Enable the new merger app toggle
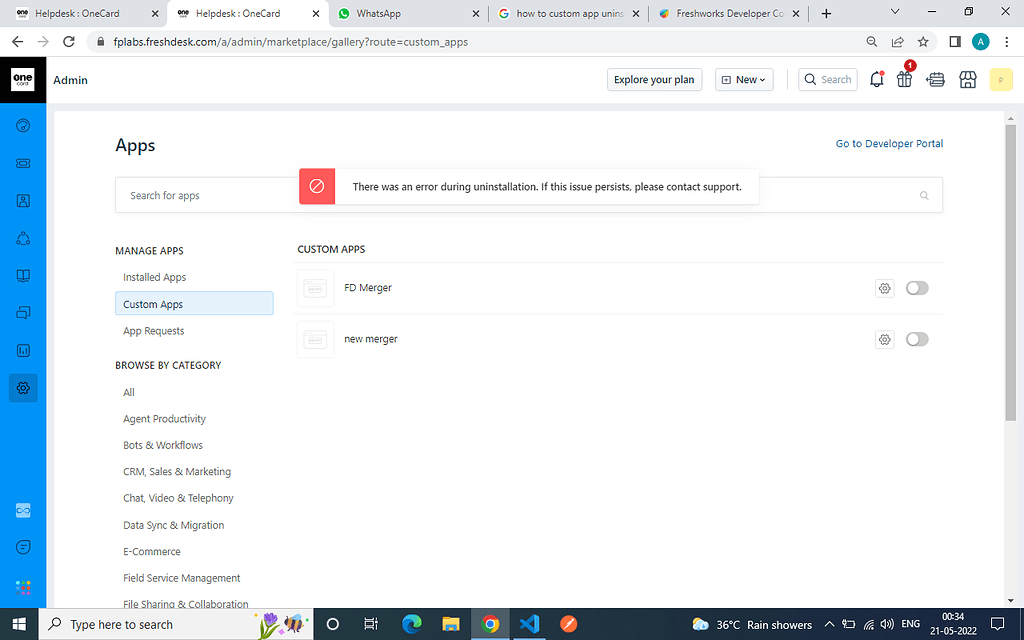 917,338
